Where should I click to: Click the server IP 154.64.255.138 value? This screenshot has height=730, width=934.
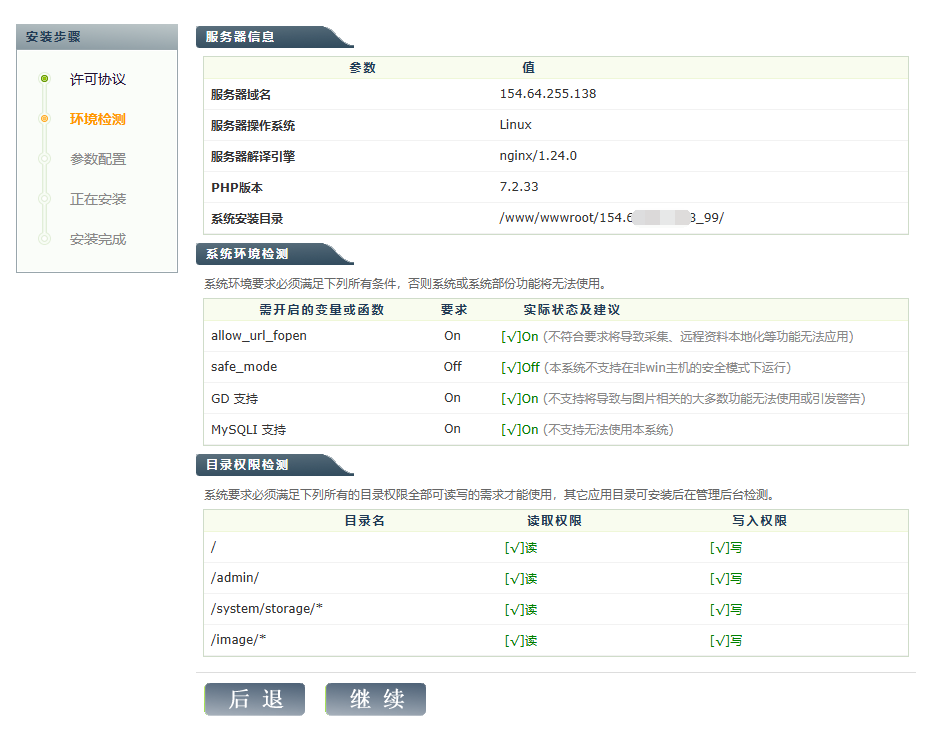click(548, 94)
